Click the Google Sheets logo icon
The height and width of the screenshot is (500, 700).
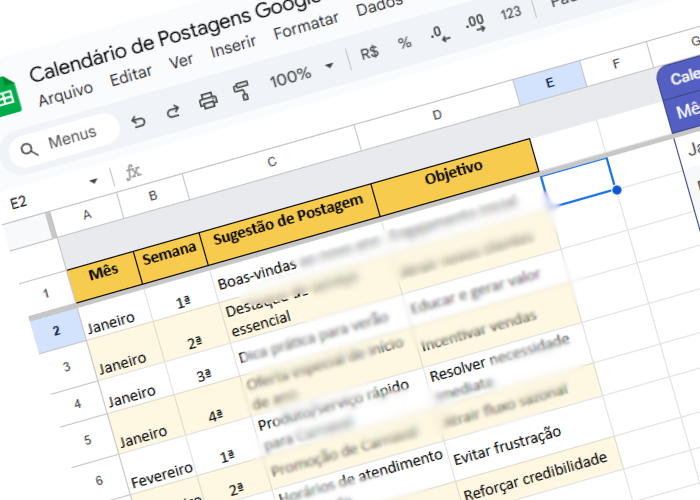click(8, 96)
